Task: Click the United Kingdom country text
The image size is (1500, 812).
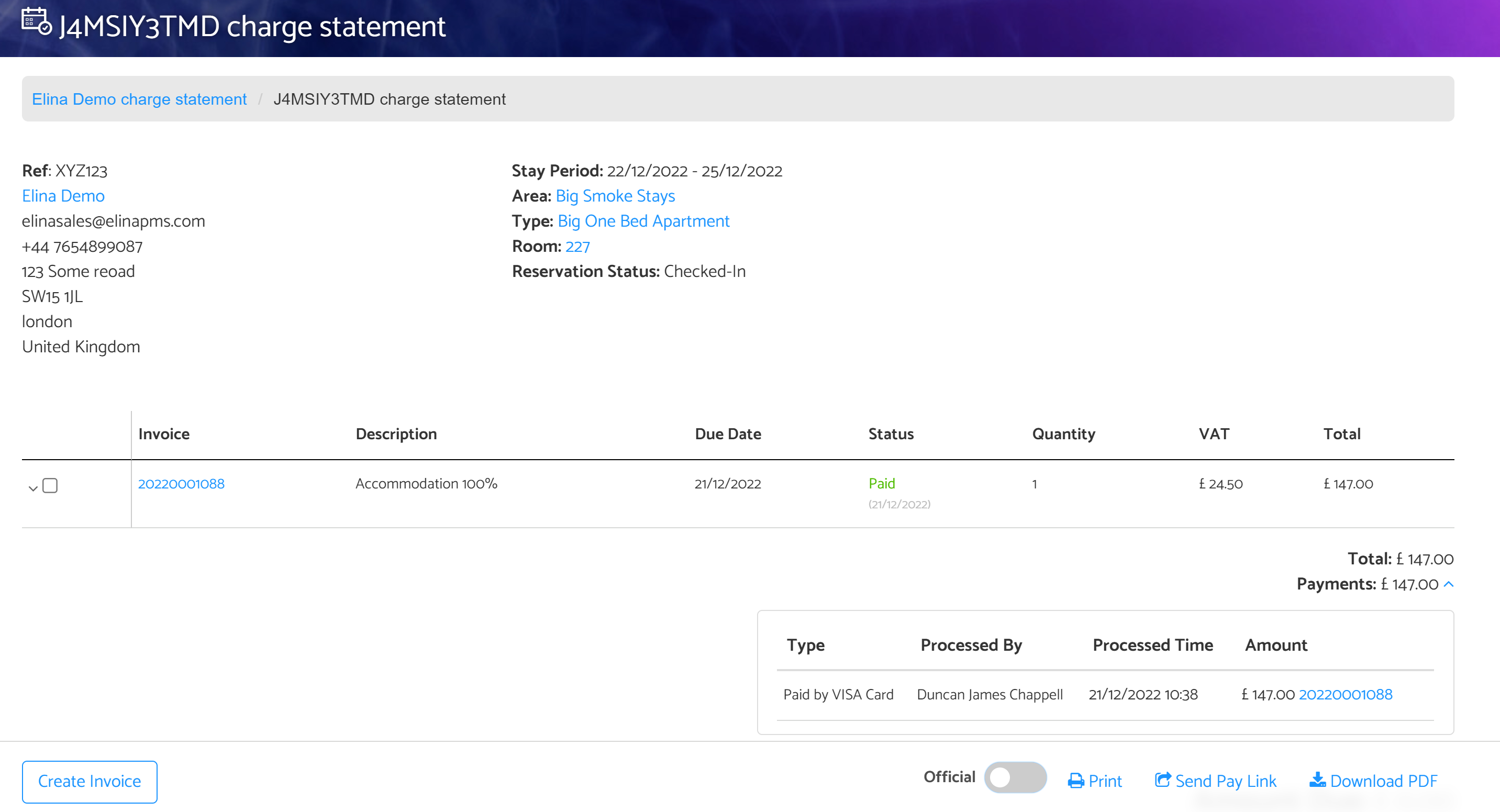Action: (x=81, y=347)
